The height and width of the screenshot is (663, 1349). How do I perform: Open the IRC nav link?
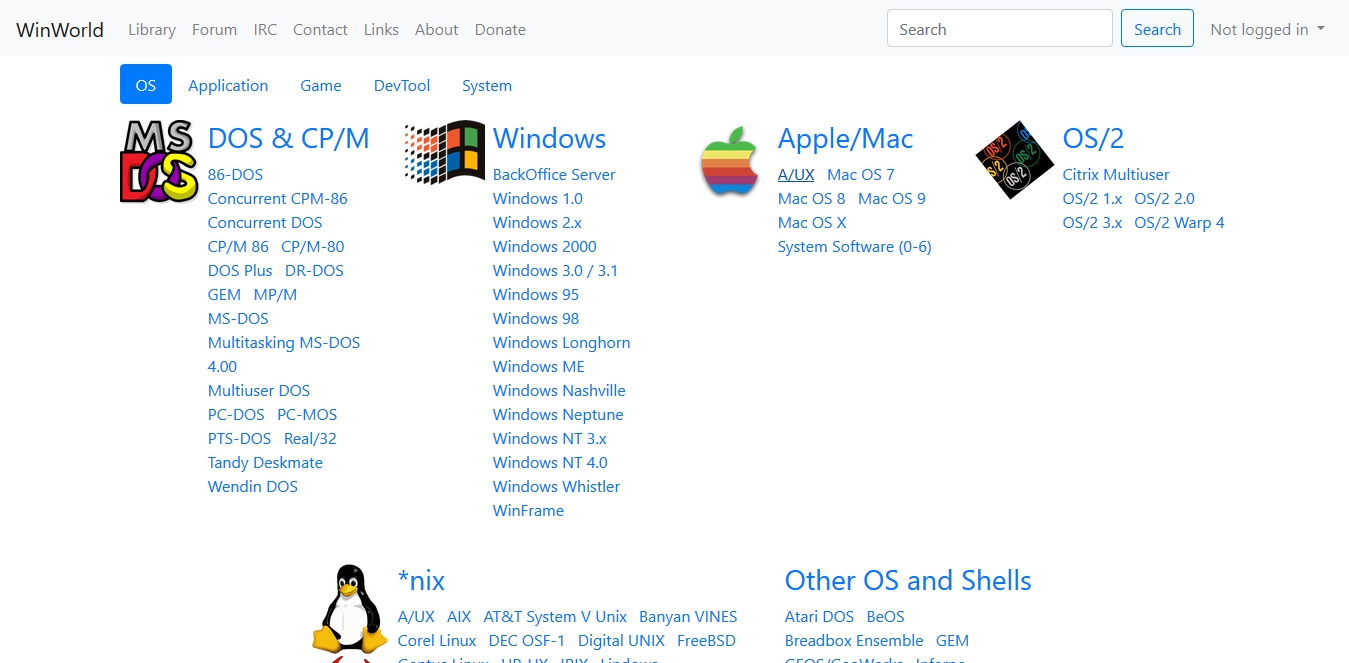tap(265, 29)
